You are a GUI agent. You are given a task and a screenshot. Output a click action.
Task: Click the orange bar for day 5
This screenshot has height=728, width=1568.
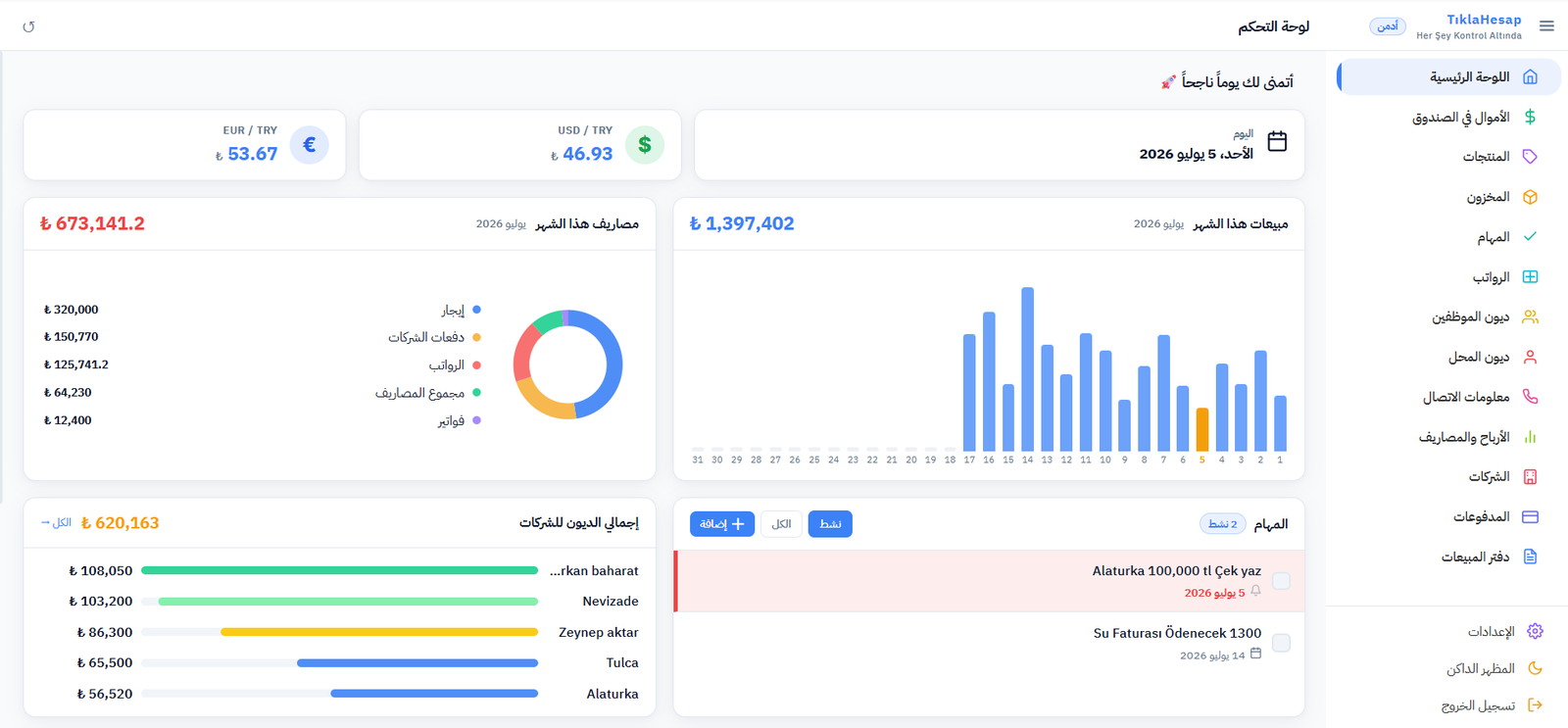pos(1202,429)
